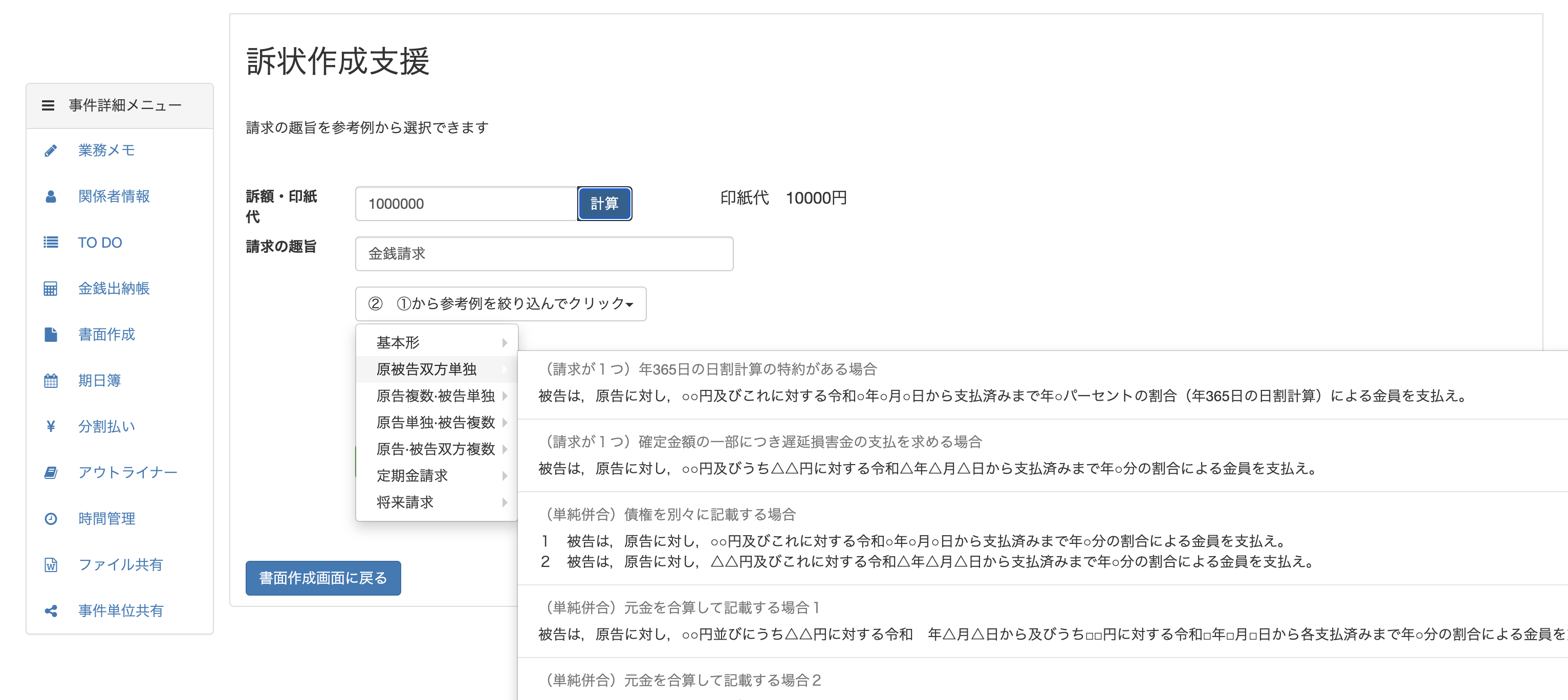Click the person icon beside 関係者情報
The image size is (1568, 700).
click(51, 196)
